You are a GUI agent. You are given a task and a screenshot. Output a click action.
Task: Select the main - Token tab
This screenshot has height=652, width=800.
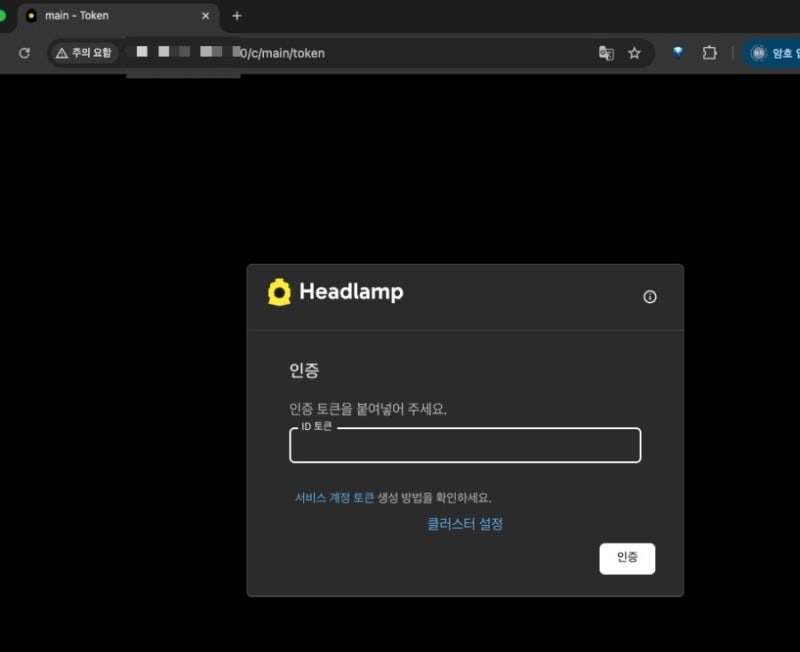pyautogui.click(x=118, y=16)
